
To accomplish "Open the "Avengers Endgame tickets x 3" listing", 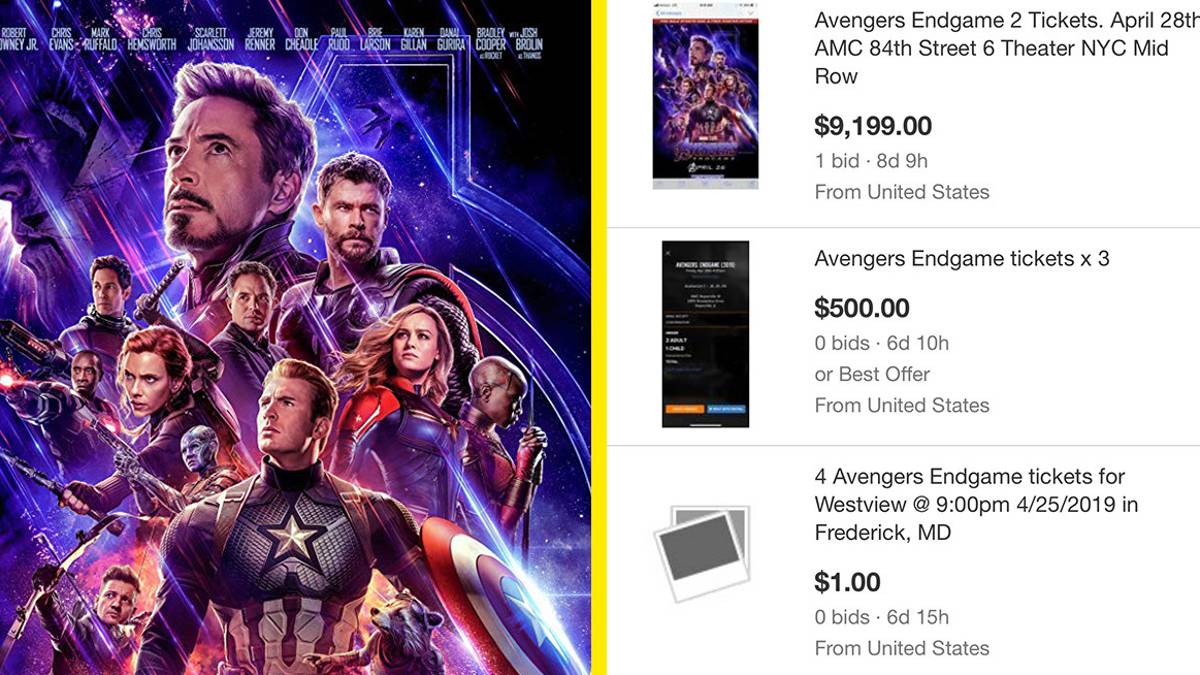I will [x=962, y=258].
